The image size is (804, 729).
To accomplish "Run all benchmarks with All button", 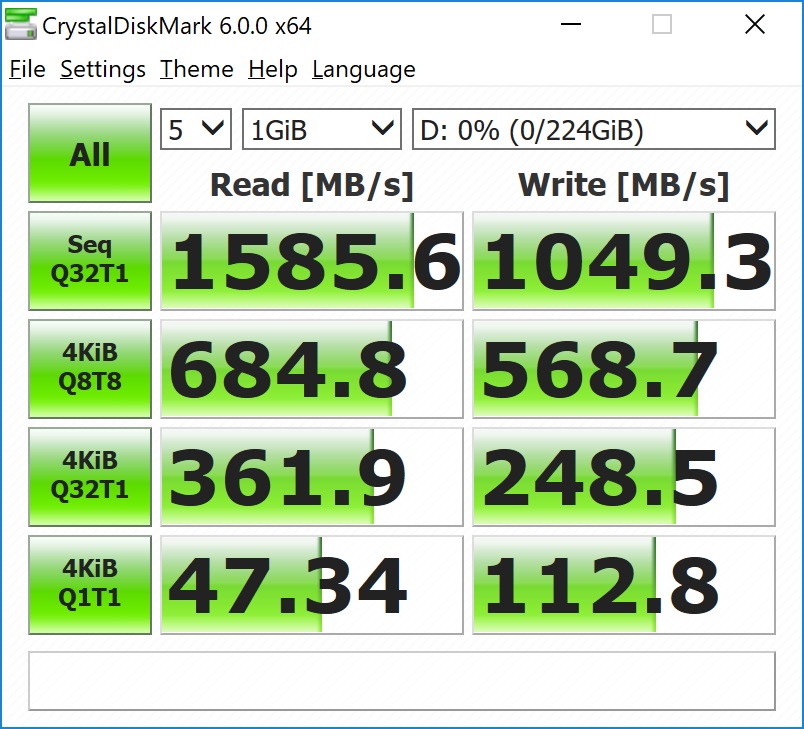I will point(90,153).
